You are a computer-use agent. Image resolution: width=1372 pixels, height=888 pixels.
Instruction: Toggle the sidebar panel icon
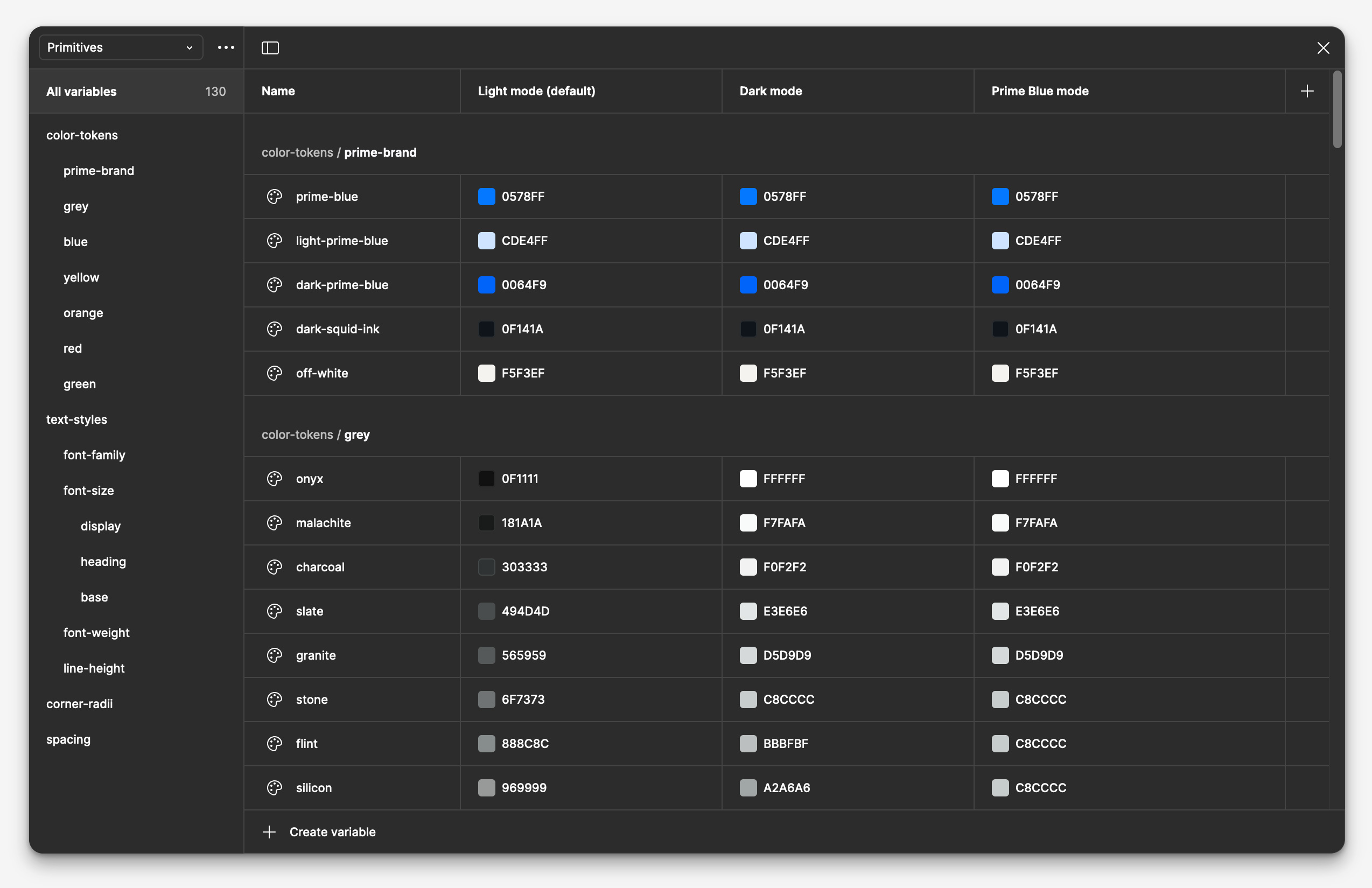[270, 48]
